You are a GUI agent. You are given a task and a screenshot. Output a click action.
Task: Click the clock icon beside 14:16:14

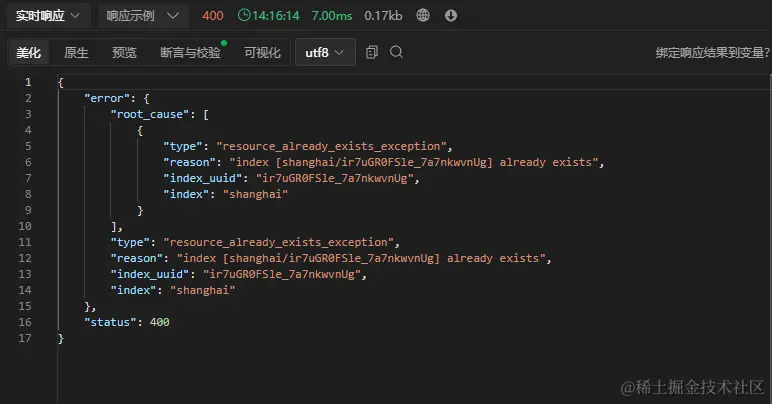click(x=244, y=15)
